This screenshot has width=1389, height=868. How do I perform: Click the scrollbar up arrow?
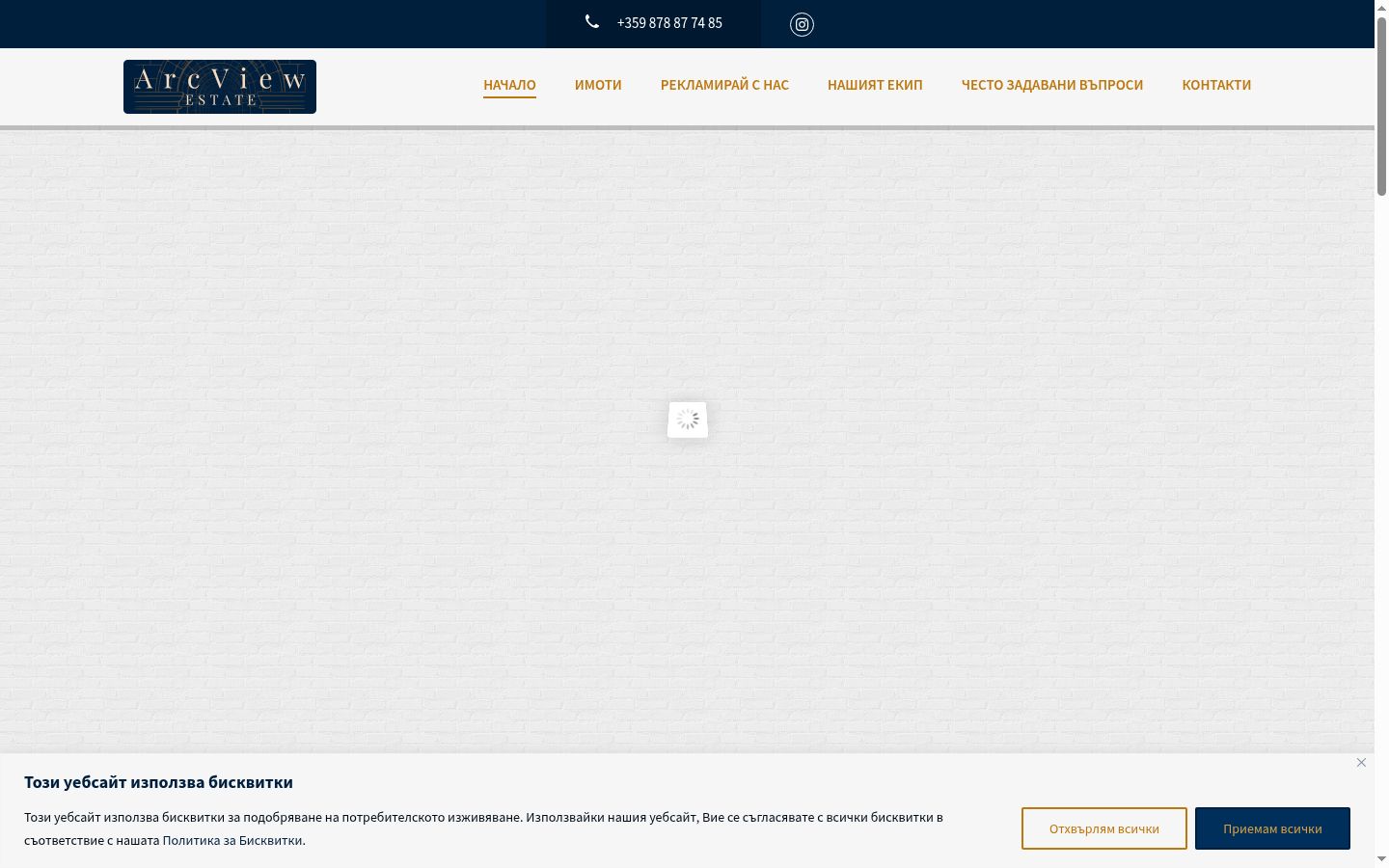click(1381, 8)
